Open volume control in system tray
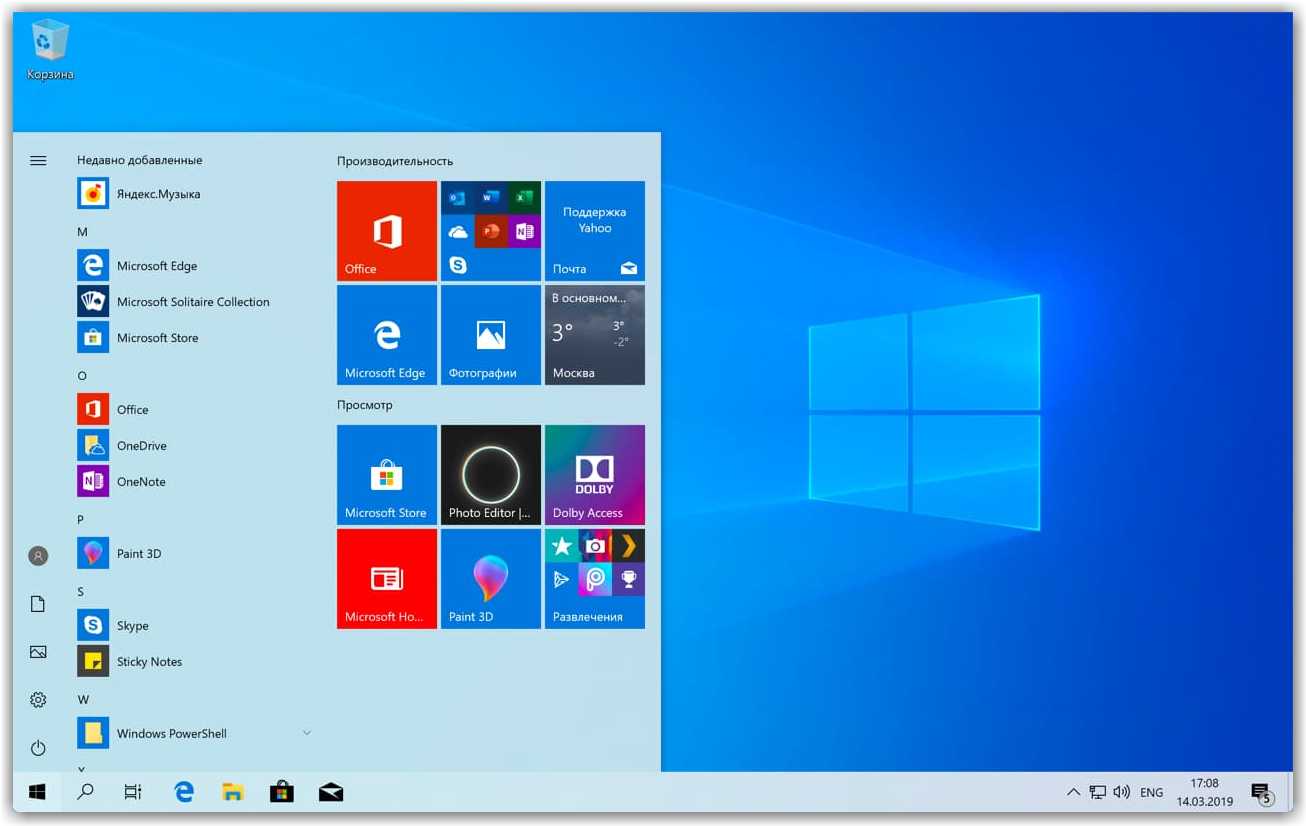Image resolution: width=1306 pixels, height=826 pixels. pos(1121,792)
